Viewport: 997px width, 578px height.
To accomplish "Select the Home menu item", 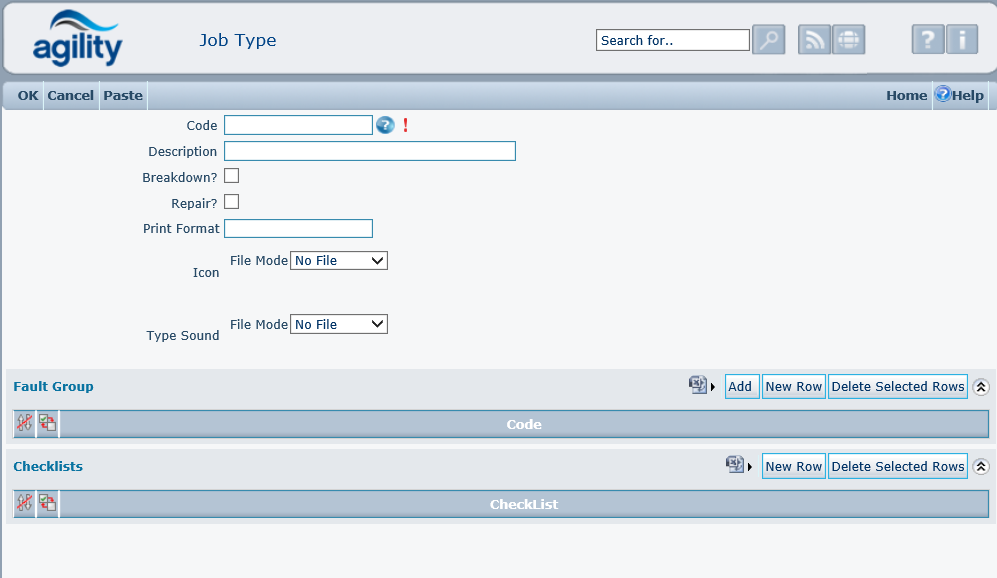I will tap(906, 95).
